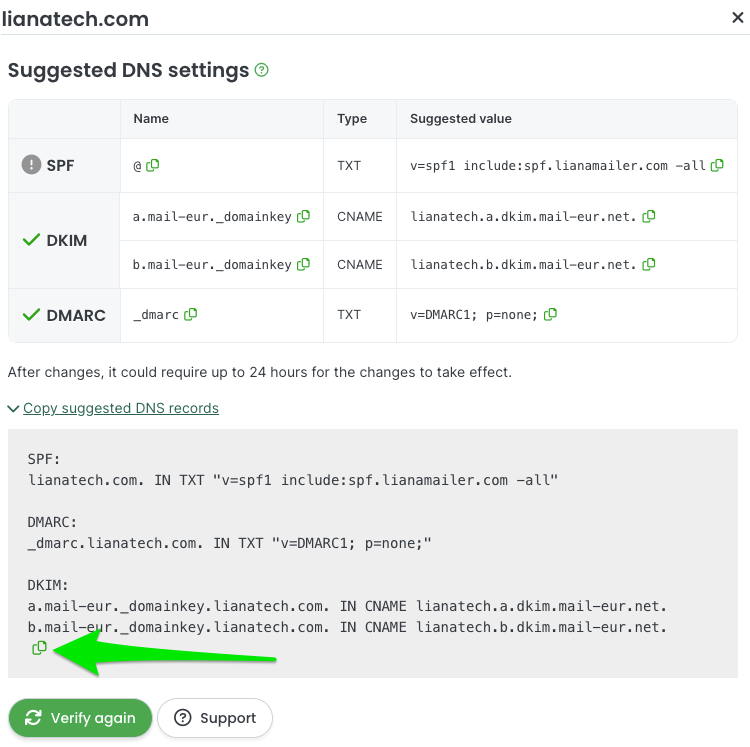Select the _dmarc name text

[x=156, y=315]
